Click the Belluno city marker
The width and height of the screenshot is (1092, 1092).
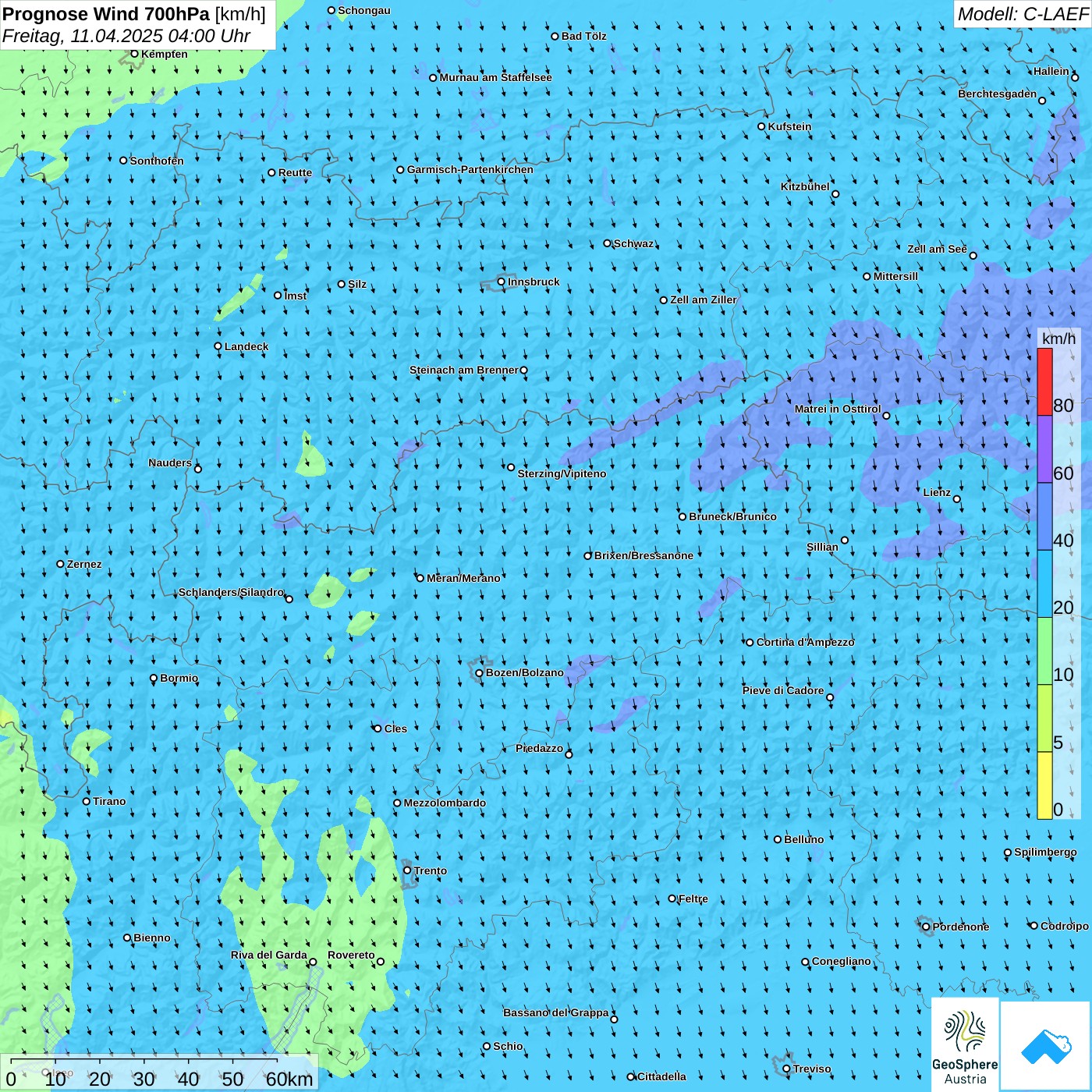coord(778,839)
